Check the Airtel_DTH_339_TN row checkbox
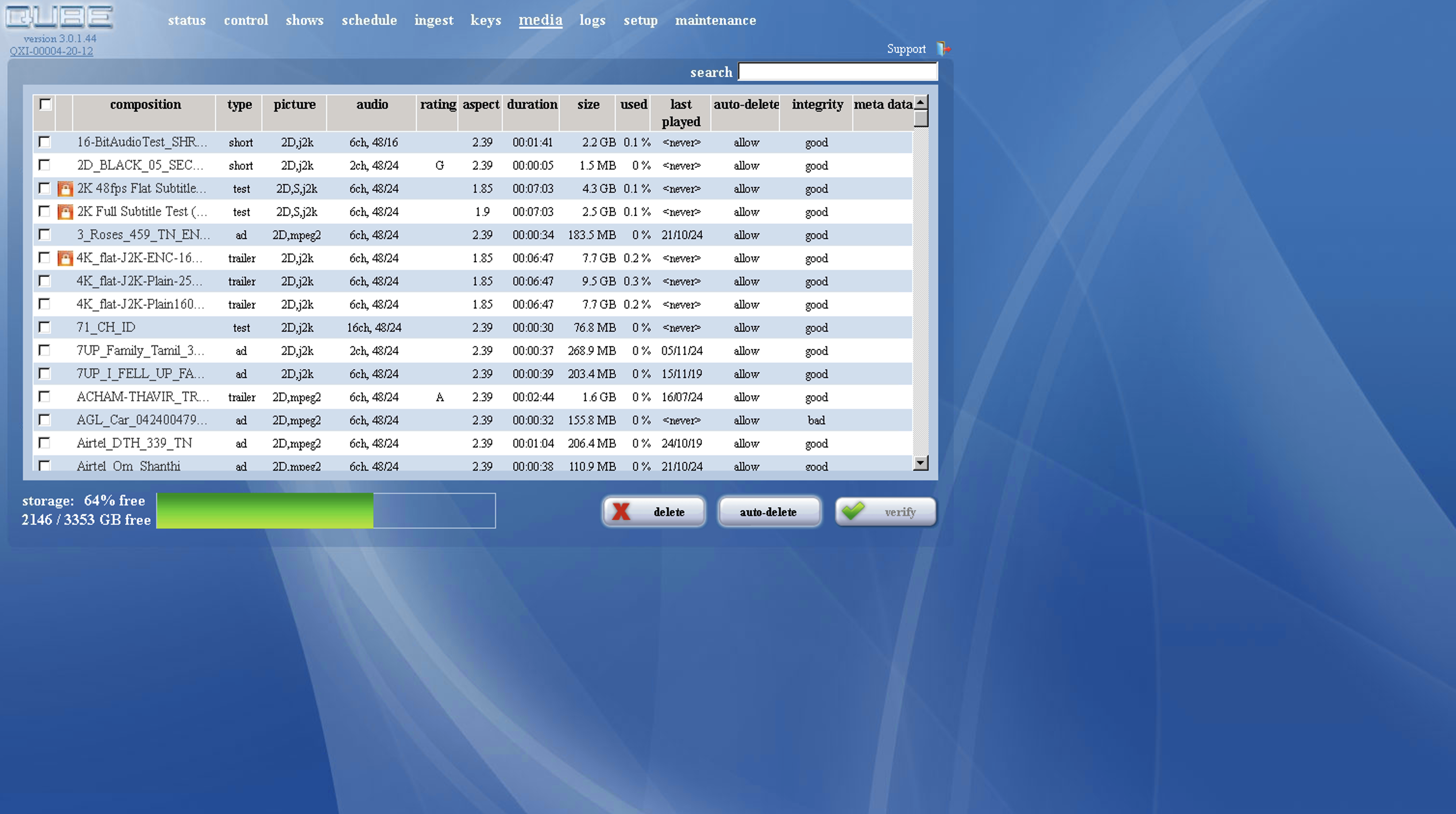Image resolution: width=1456 pixels, height=814 pixels. coord(44,443)
